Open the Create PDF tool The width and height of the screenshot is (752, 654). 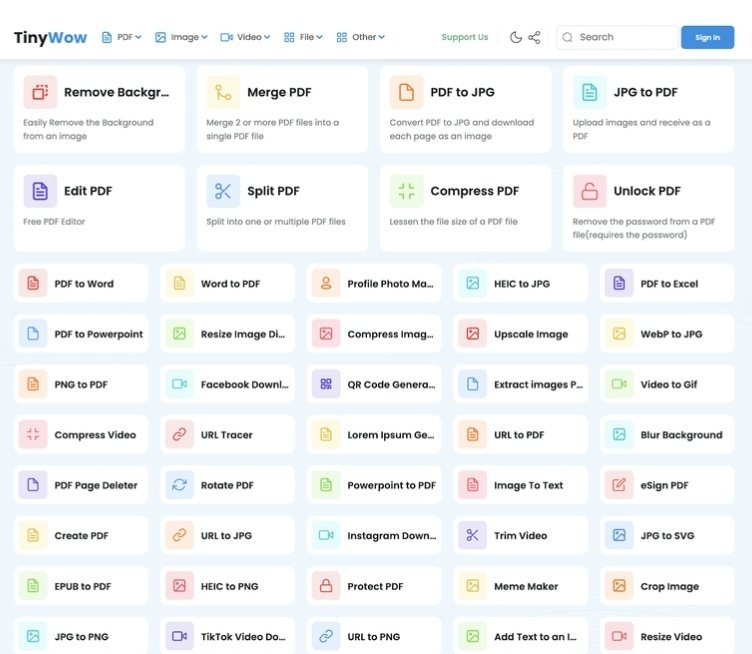81,535
